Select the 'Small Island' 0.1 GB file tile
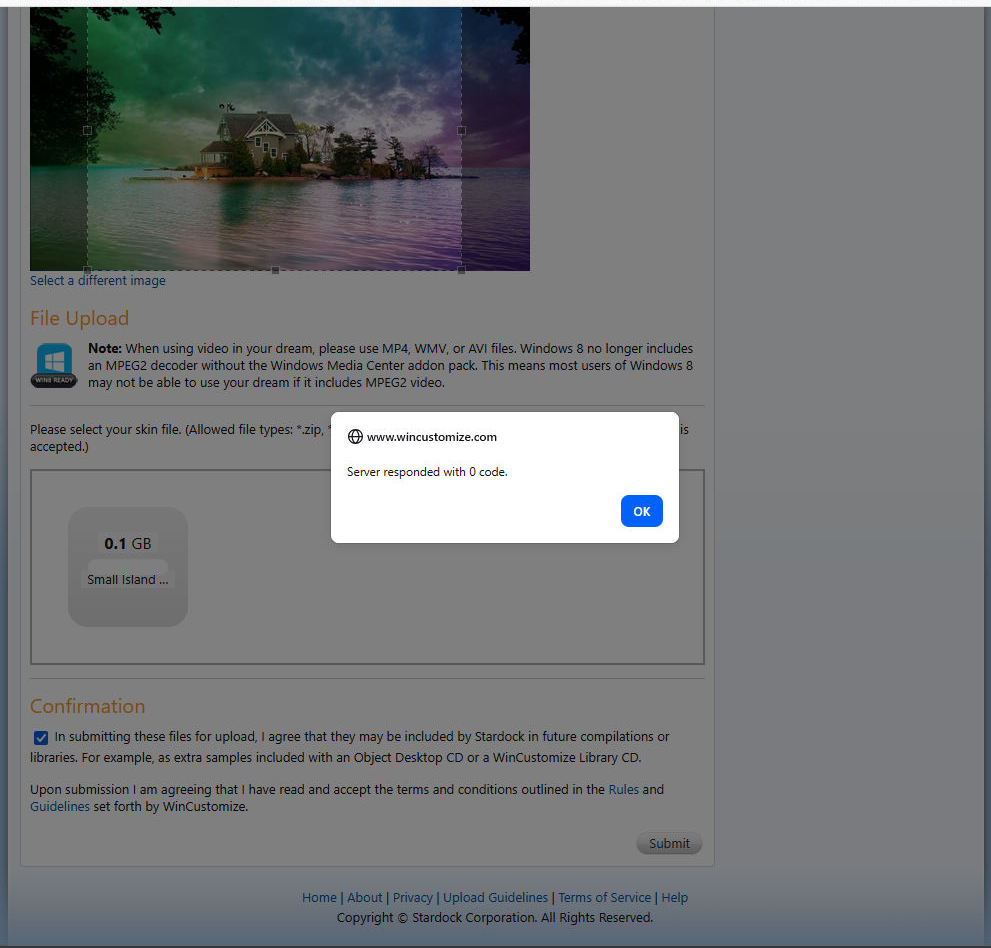 128,566
